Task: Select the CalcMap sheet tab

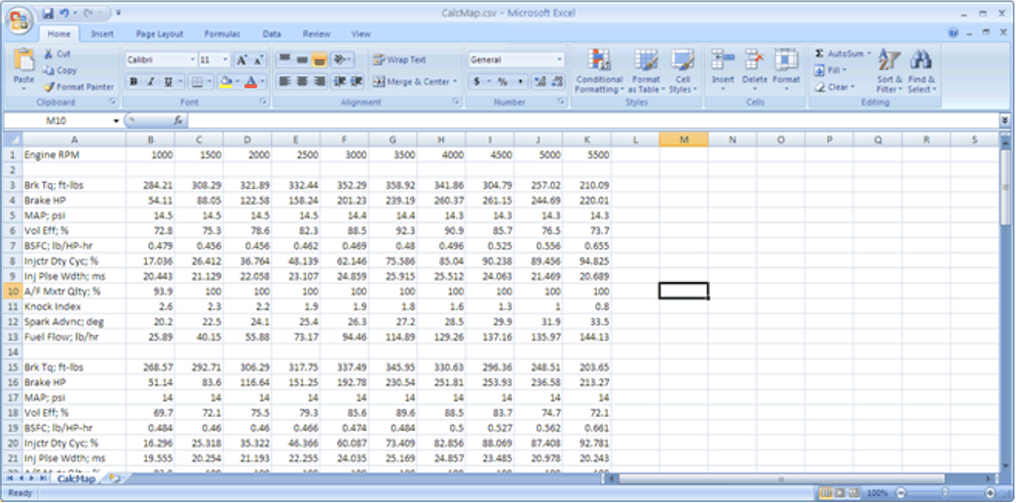Action: pyautogui.click(x=76, y=478)
